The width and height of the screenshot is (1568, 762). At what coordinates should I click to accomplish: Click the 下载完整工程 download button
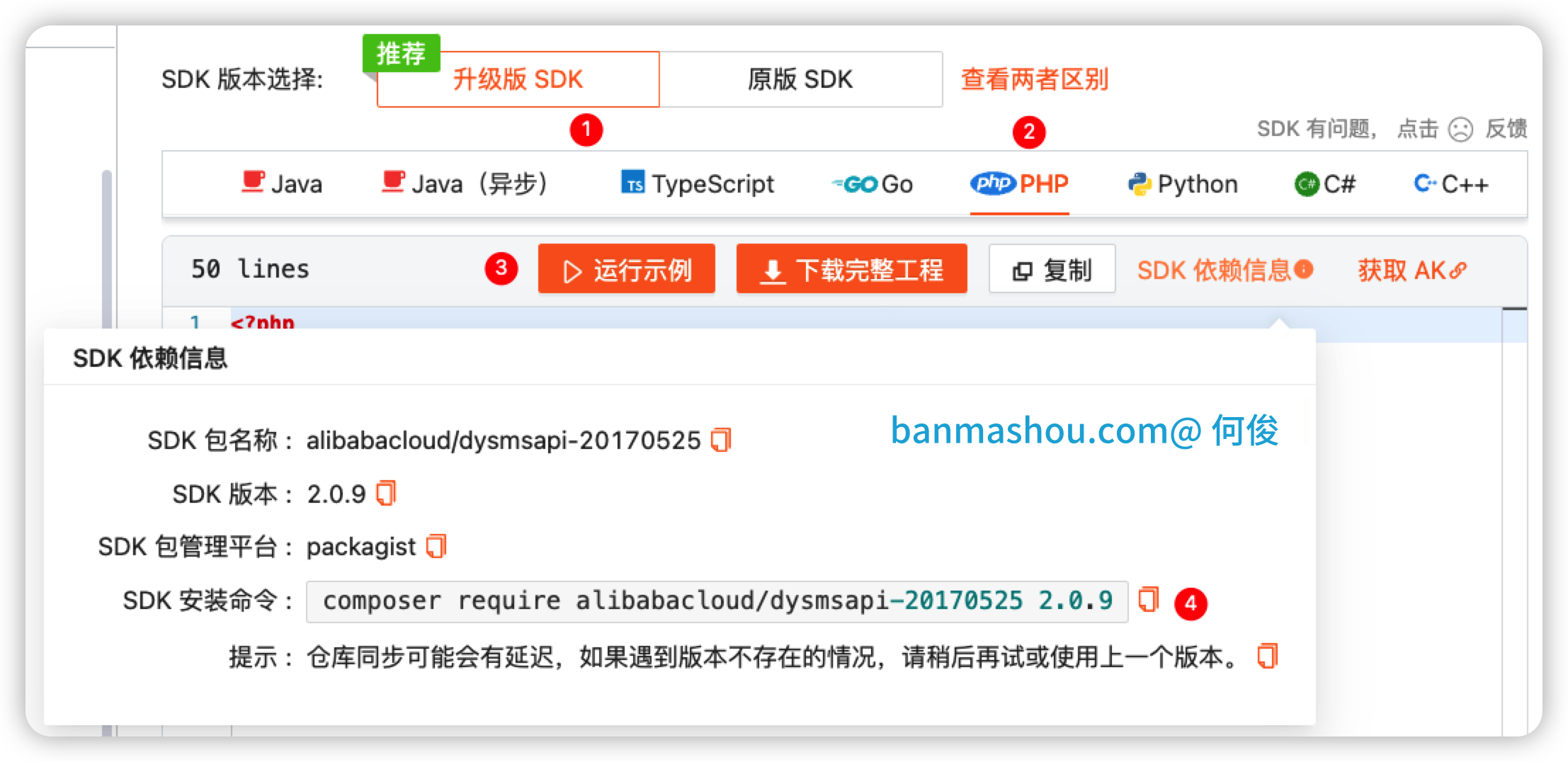(851, 269)
